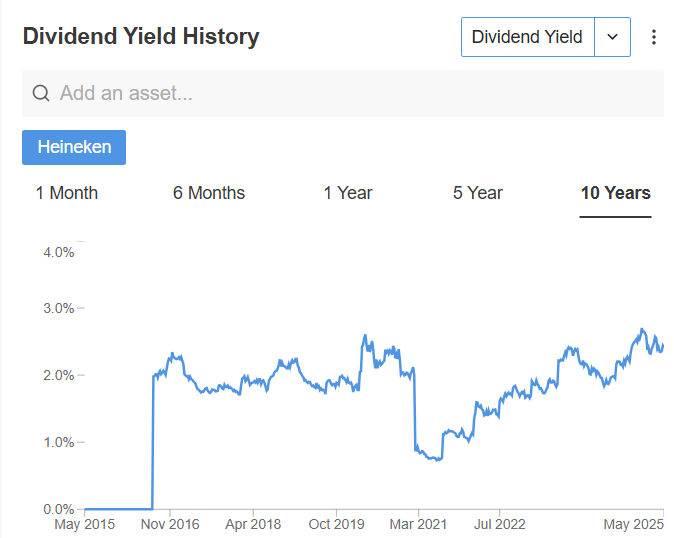Click the Jul 2022 axis marker
Viewport: 674px width, 538px height.
(499, 524)
